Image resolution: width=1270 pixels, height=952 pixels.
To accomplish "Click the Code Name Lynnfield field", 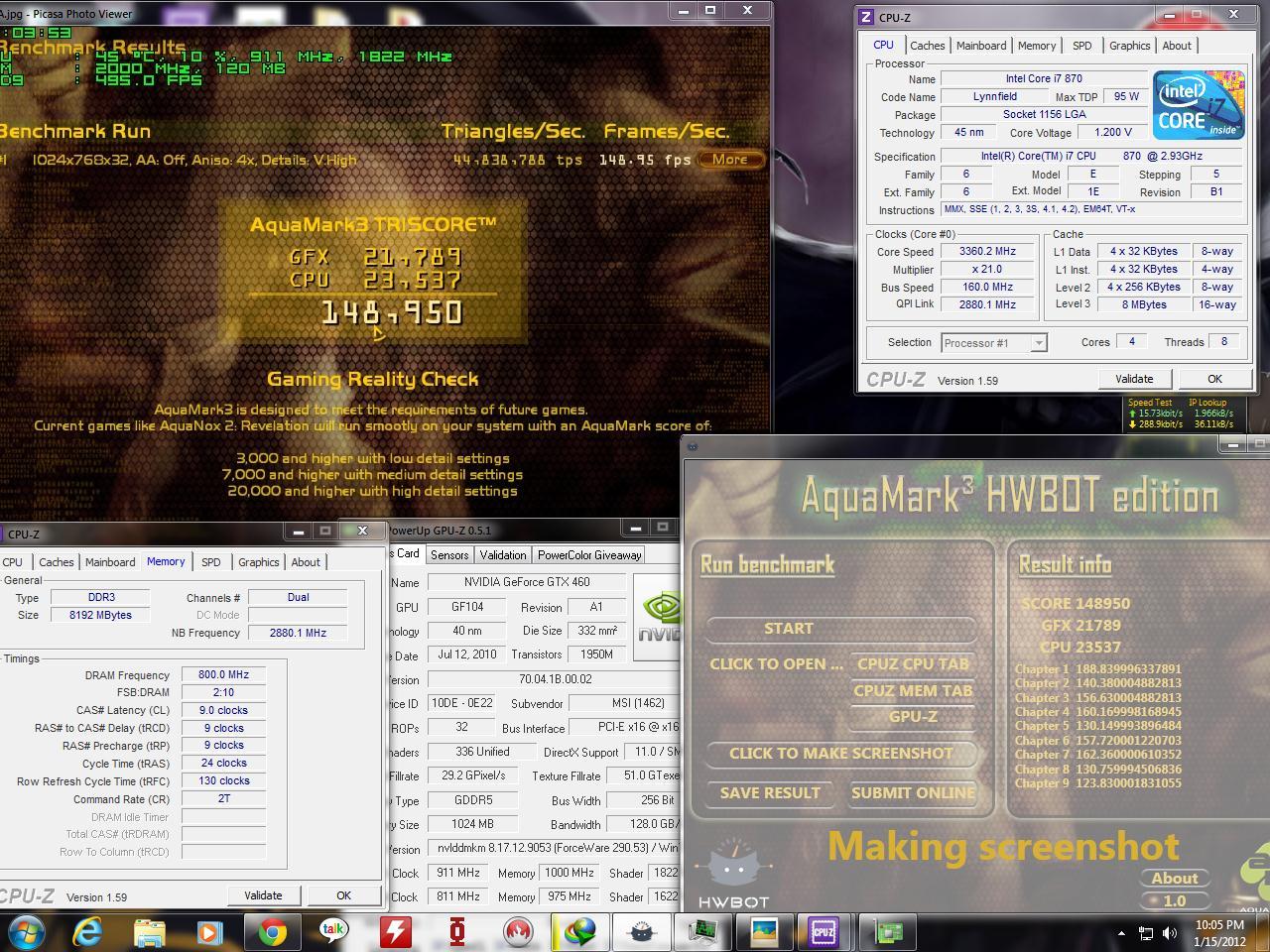I will pos(994,97).
